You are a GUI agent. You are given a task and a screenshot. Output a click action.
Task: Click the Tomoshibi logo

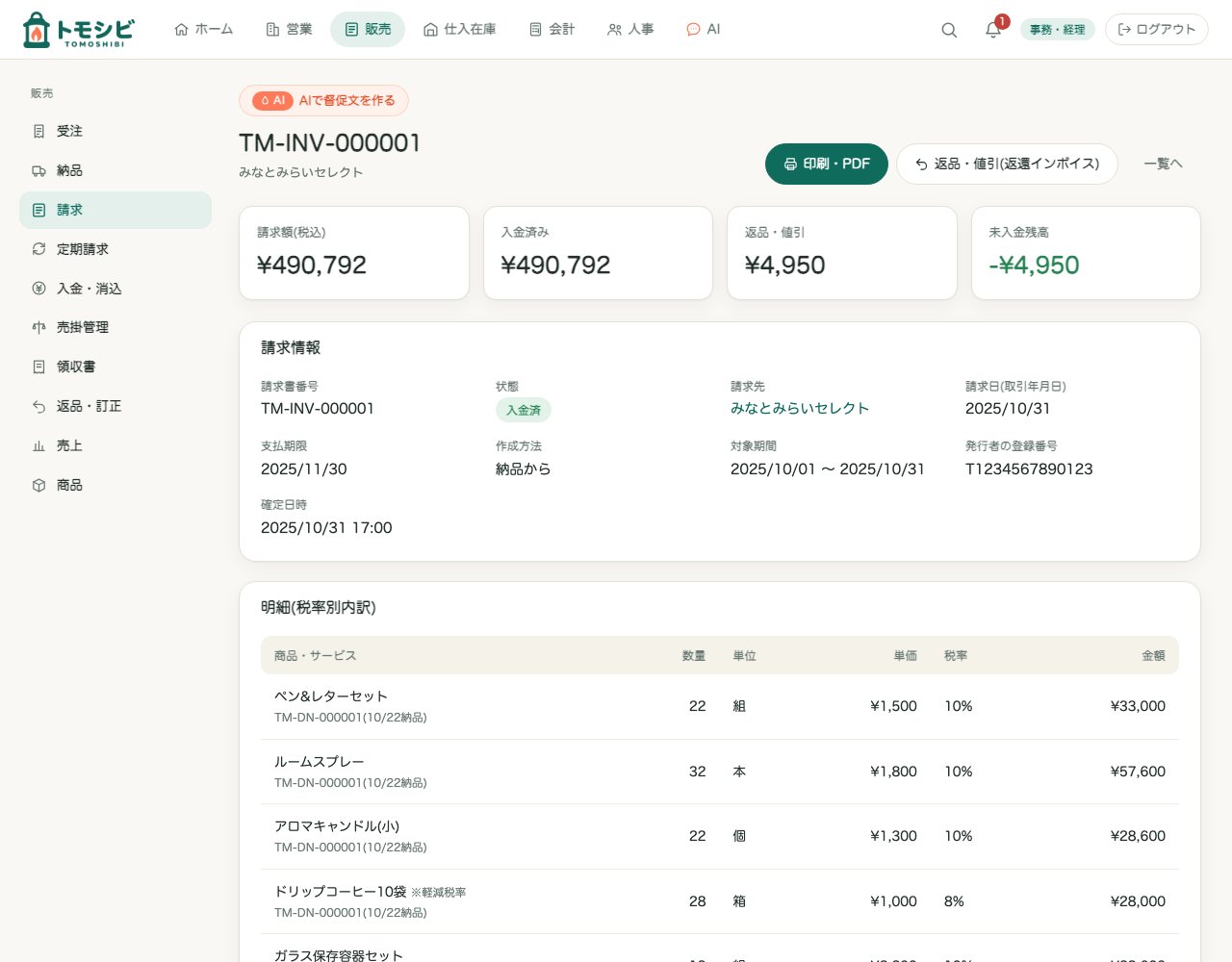point(78,30)
